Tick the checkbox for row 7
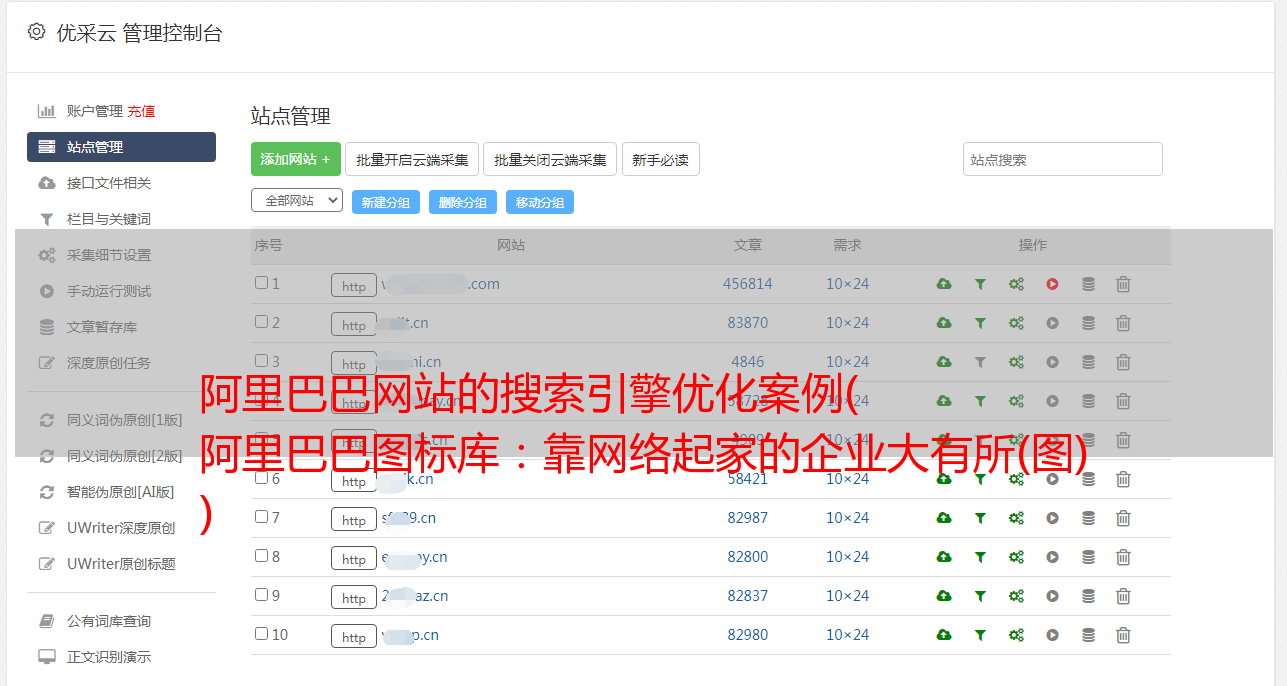 pos(261,517)
